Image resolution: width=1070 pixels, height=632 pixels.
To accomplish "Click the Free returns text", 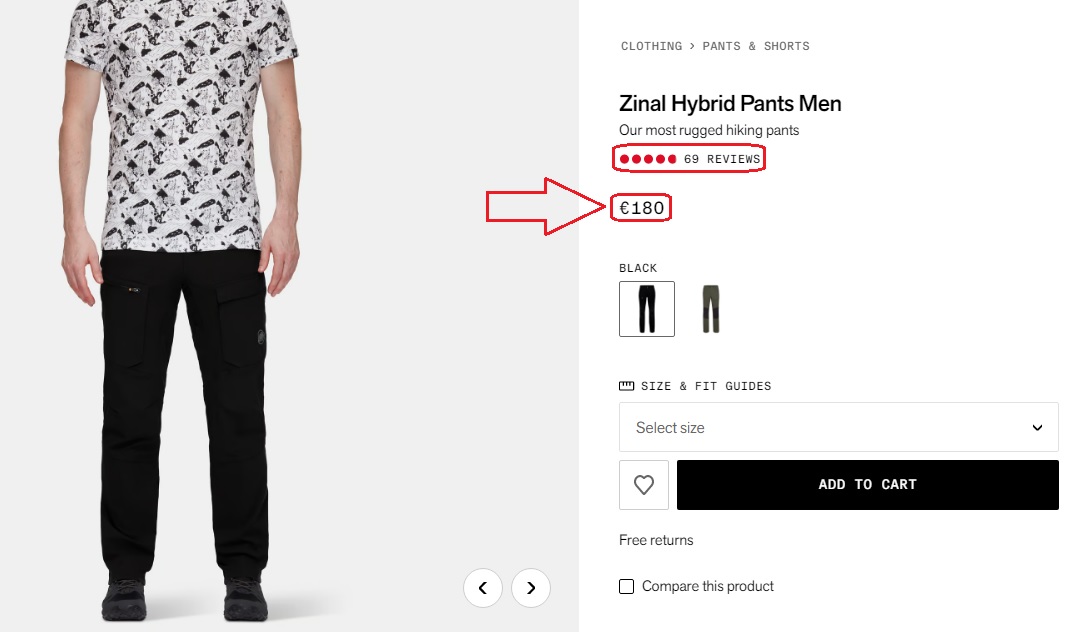I will click(x=656, y=541).
